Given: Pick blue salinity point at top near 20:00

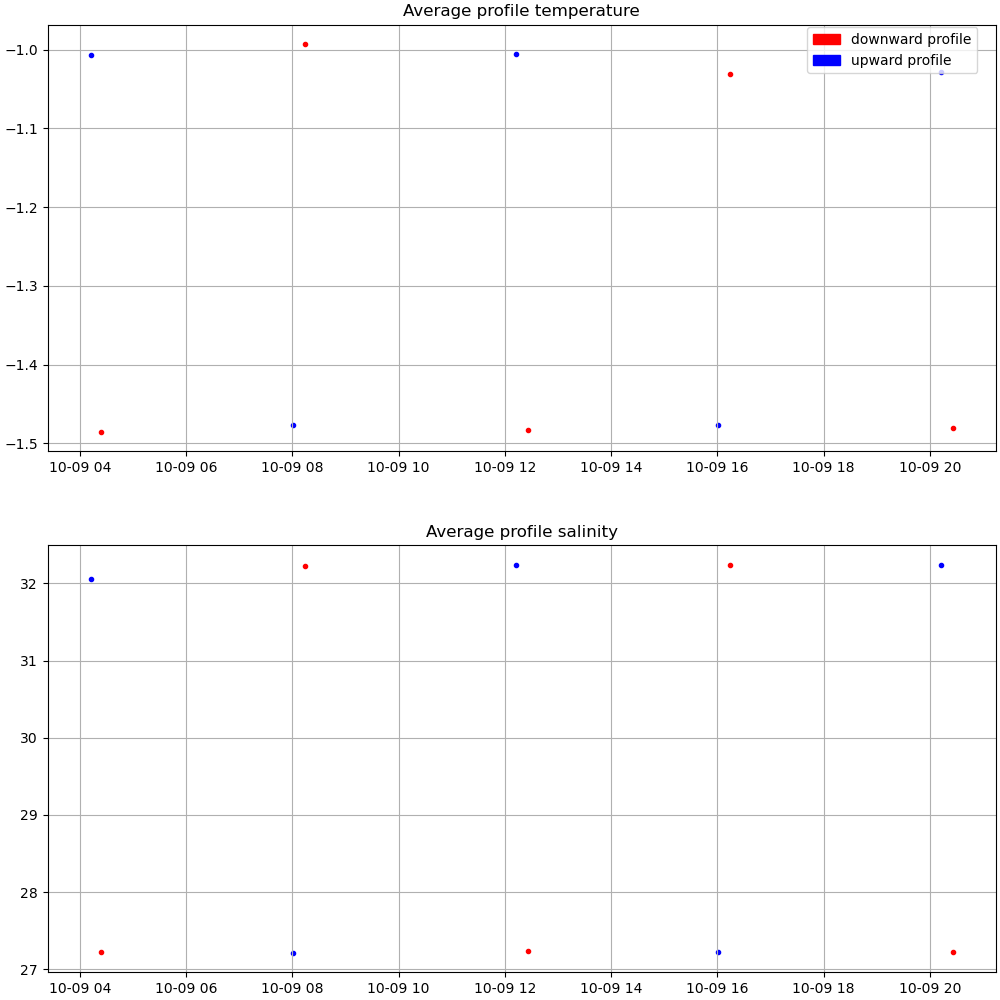Looking at the screenshot, I should click(941, 565).
